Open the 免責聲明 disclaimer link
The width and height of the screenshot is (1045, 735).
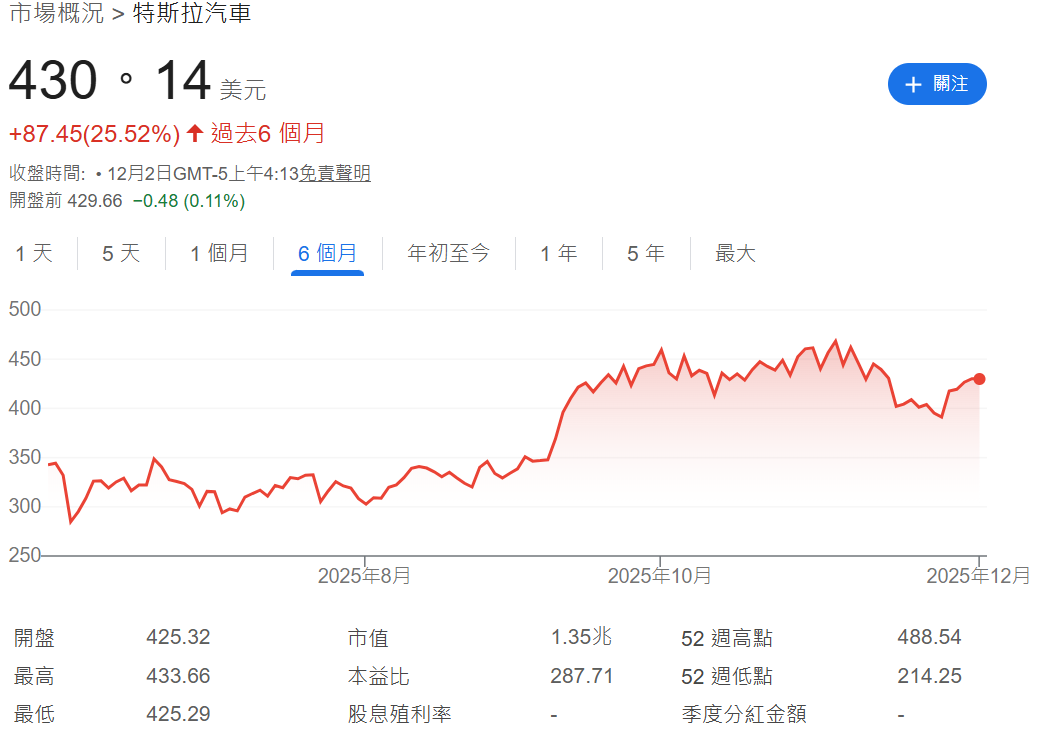click(334, 173)
